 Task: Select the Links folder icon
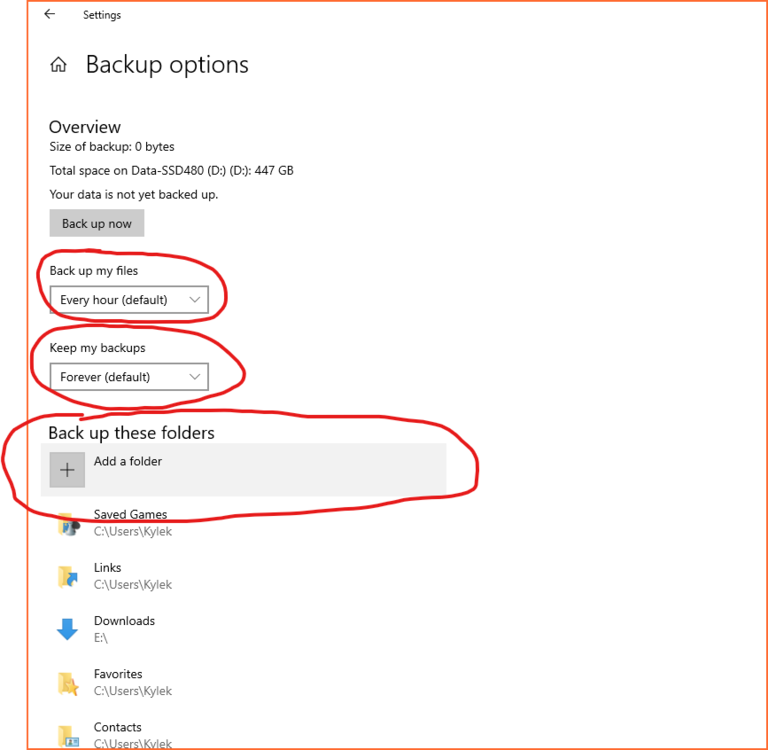click(68, 577)
